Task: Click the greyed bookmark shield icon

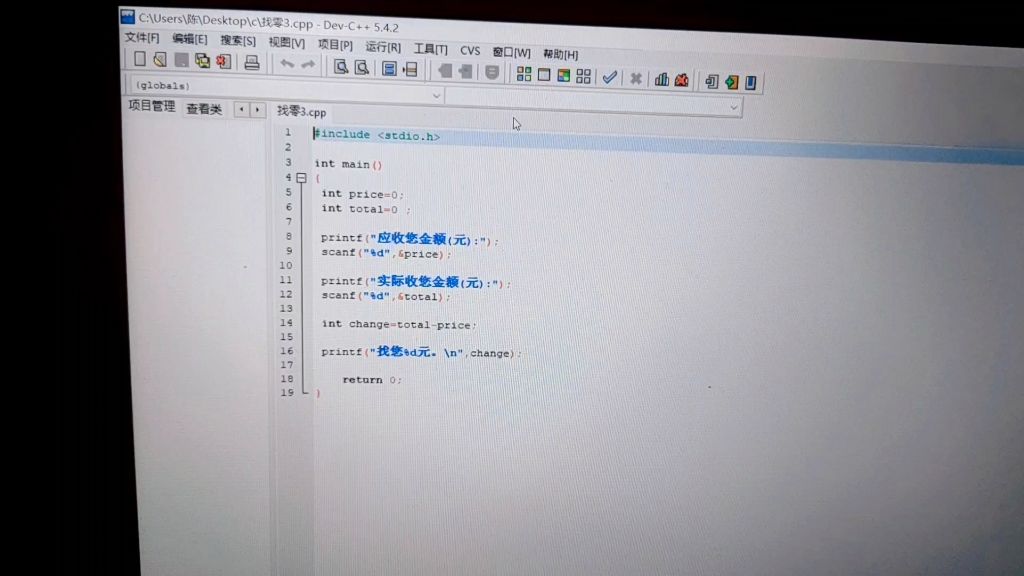Action: coord(492,72)
